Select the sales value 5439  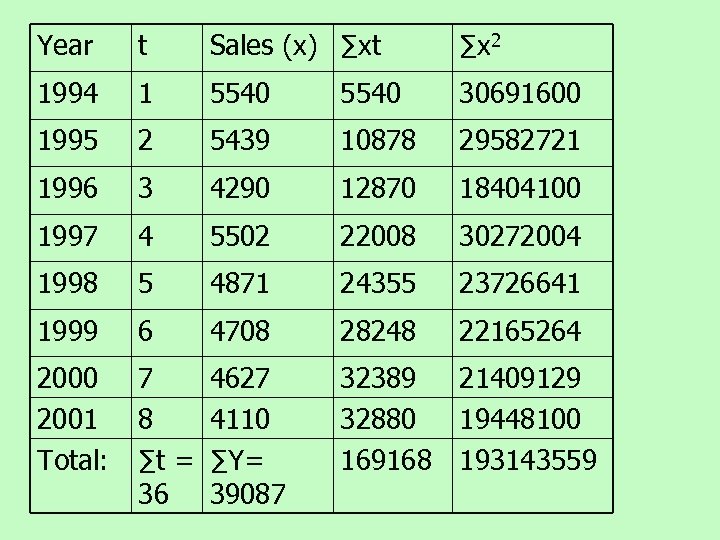pos(239,141)
